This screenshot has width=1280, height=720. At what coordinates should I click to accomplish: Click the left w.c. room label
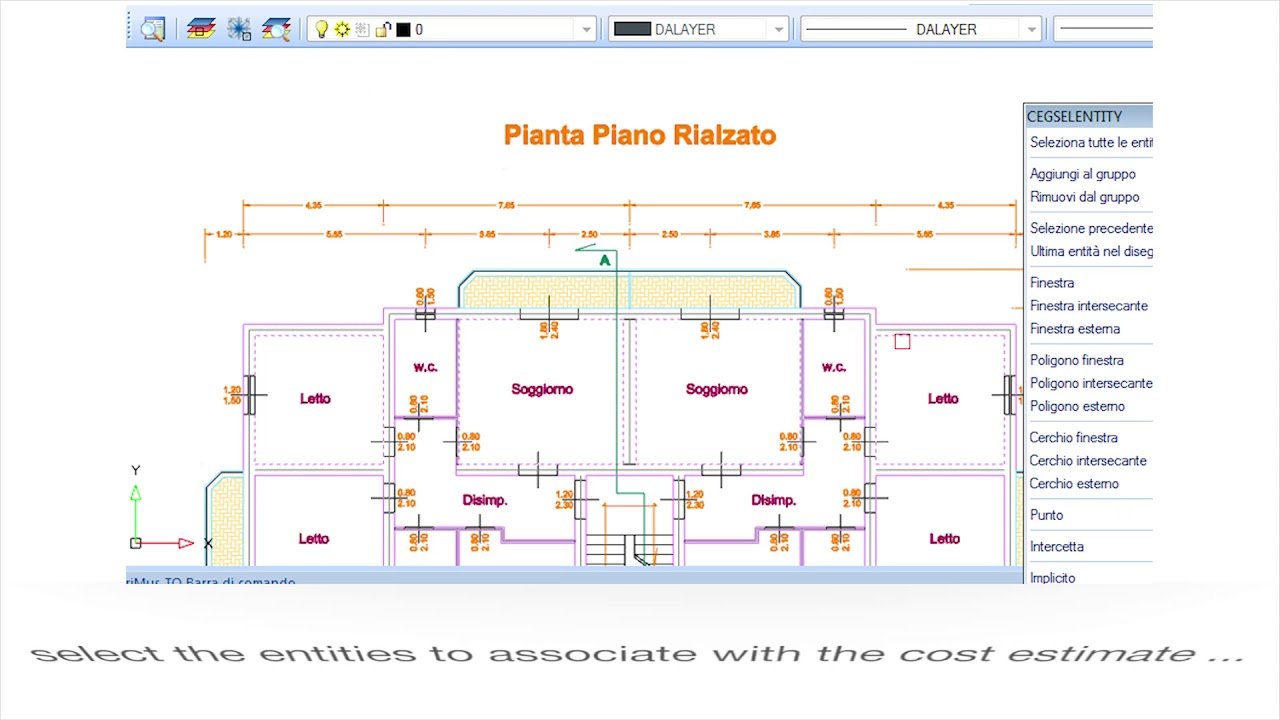[426, 367]
